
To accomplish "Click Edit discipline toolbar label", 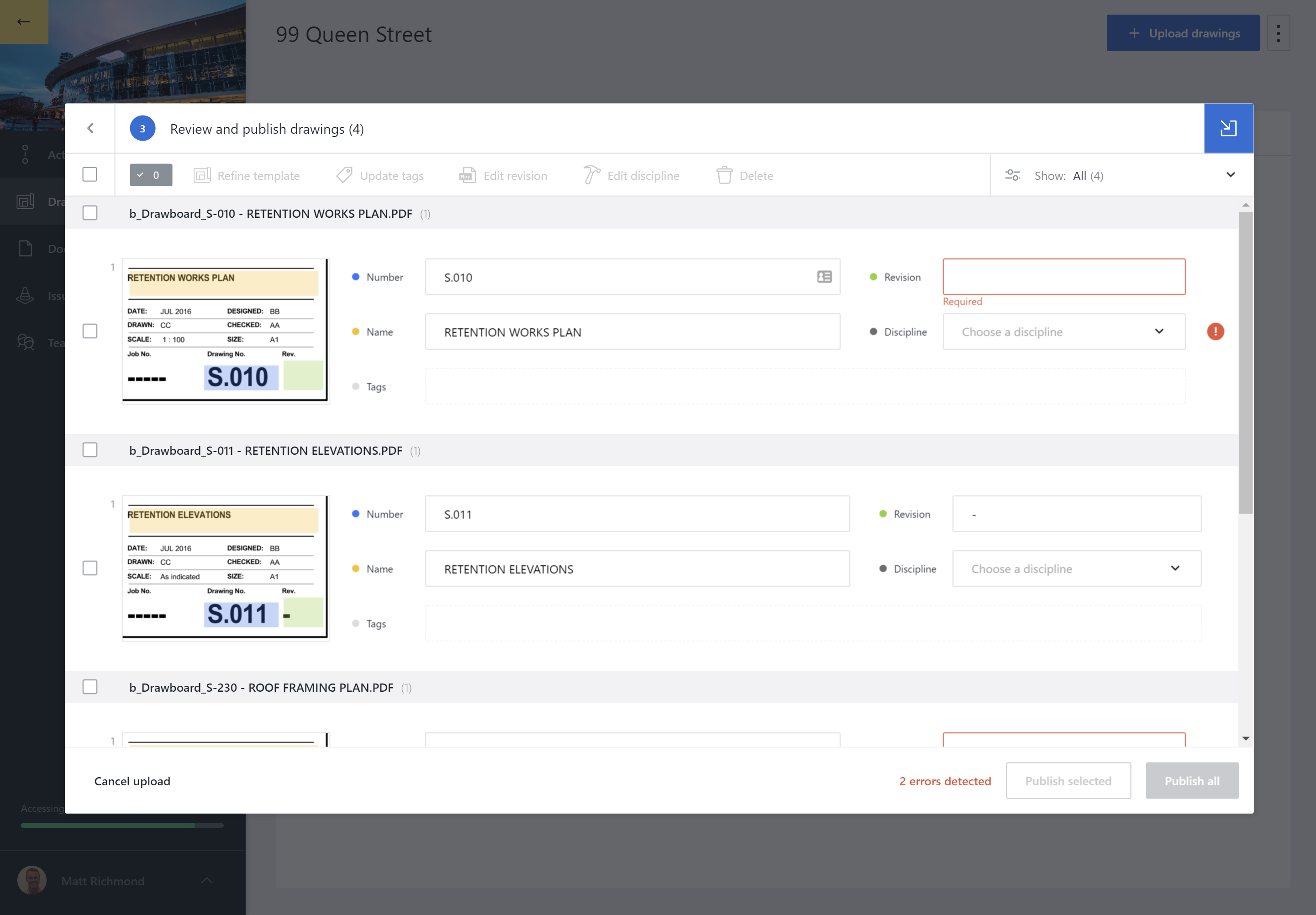I will tap(643, 176).
